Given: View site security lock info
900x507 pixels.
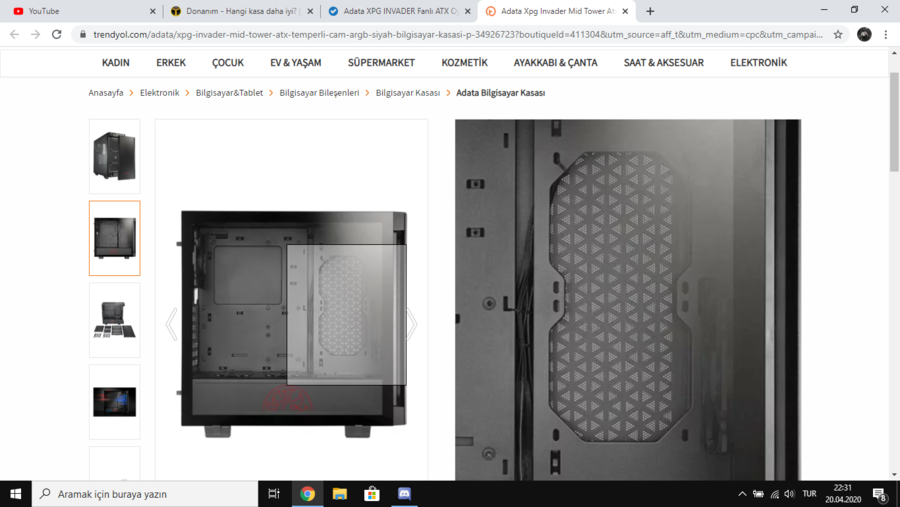Looking at the screenshot, I should [83, 34].
